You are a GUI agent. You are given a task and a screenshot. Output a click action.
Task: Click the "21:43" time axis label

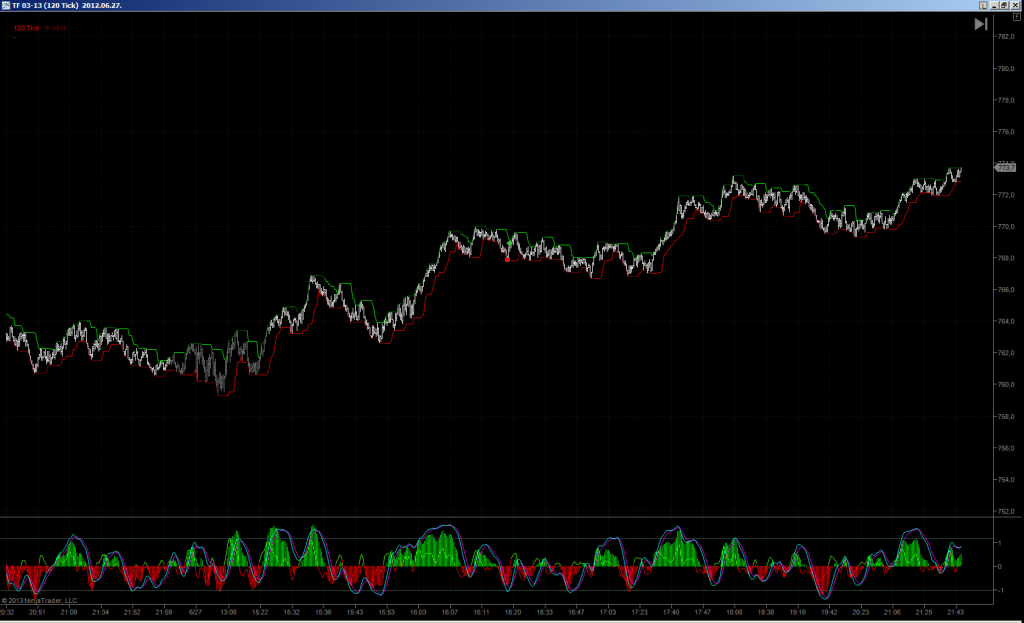coord(955,613)
